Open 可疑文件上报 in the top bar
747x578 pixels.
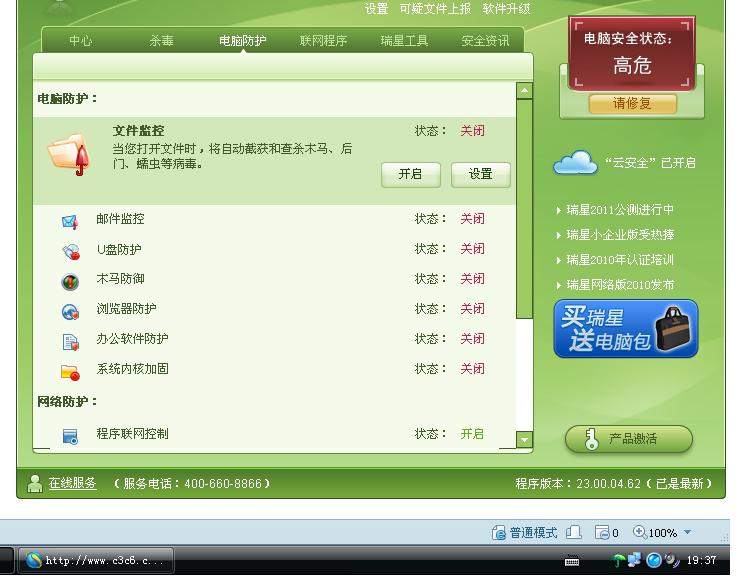(x=435, y=9)
